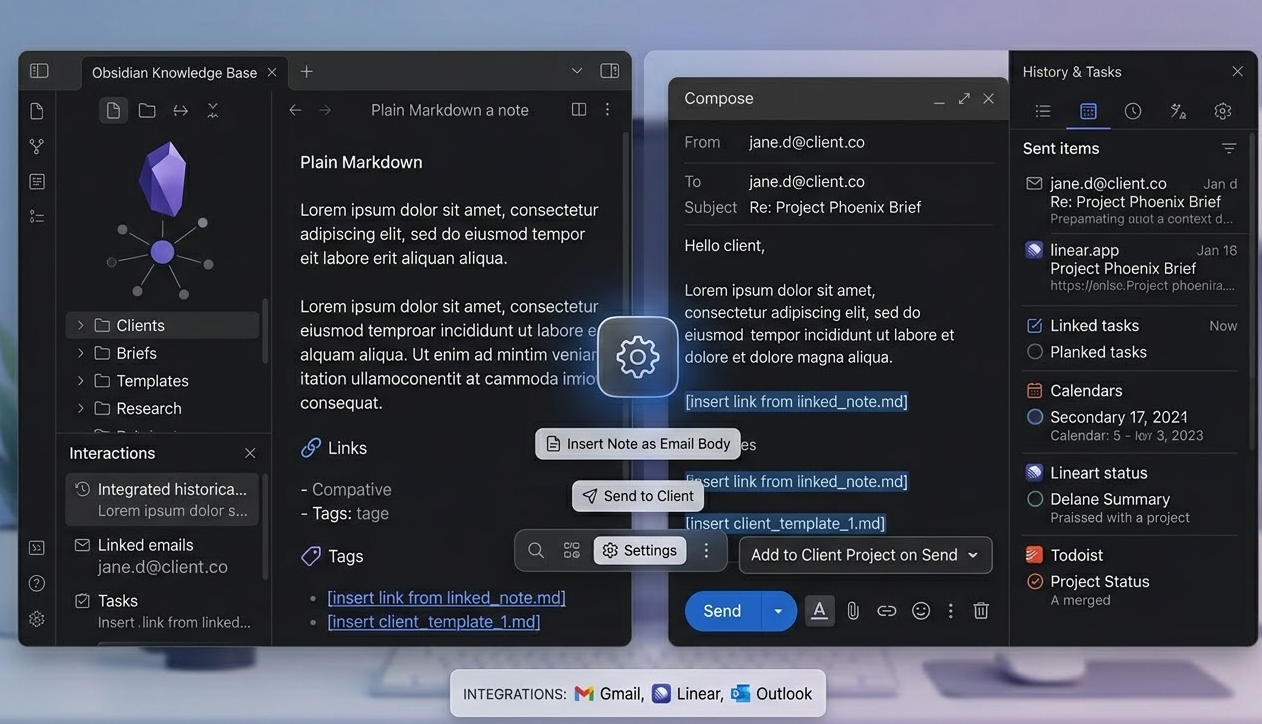
Task: Expand the Clients folder
Action: click(x=80, y=325)
